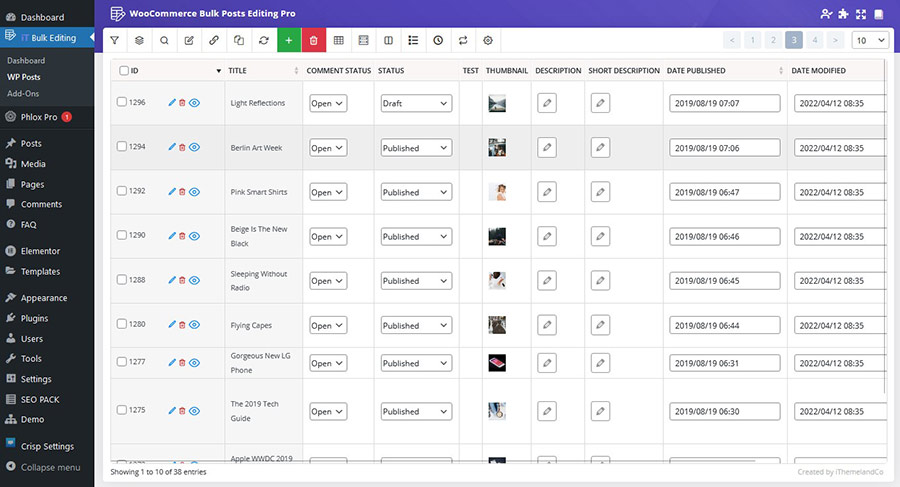This screenshot has height=487, width=900.
Task: Click the duplicate posts toolbar icon
Action: 239,40
